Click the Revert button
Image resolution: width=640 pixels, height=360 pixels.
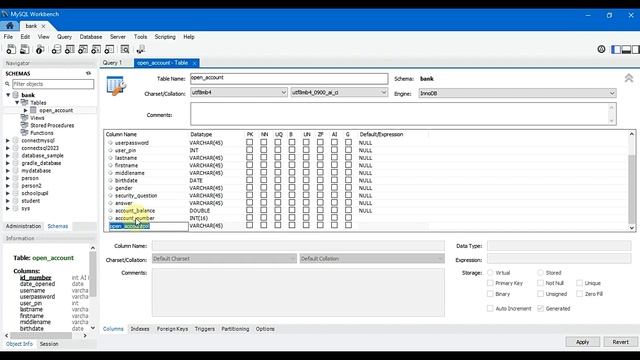620,342
